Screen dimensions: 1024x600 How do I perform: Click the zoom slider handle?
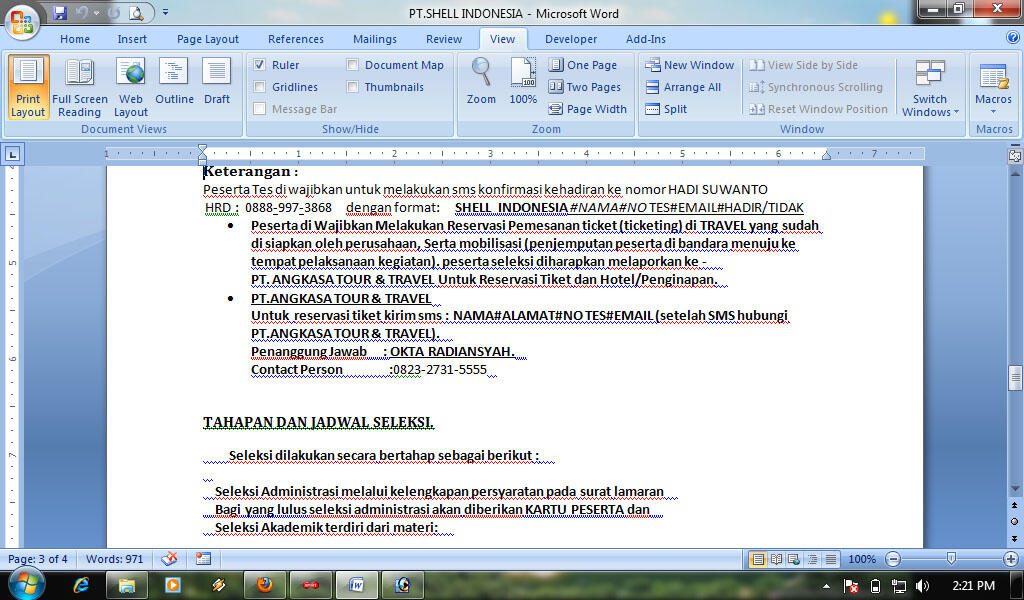[952, 559]
